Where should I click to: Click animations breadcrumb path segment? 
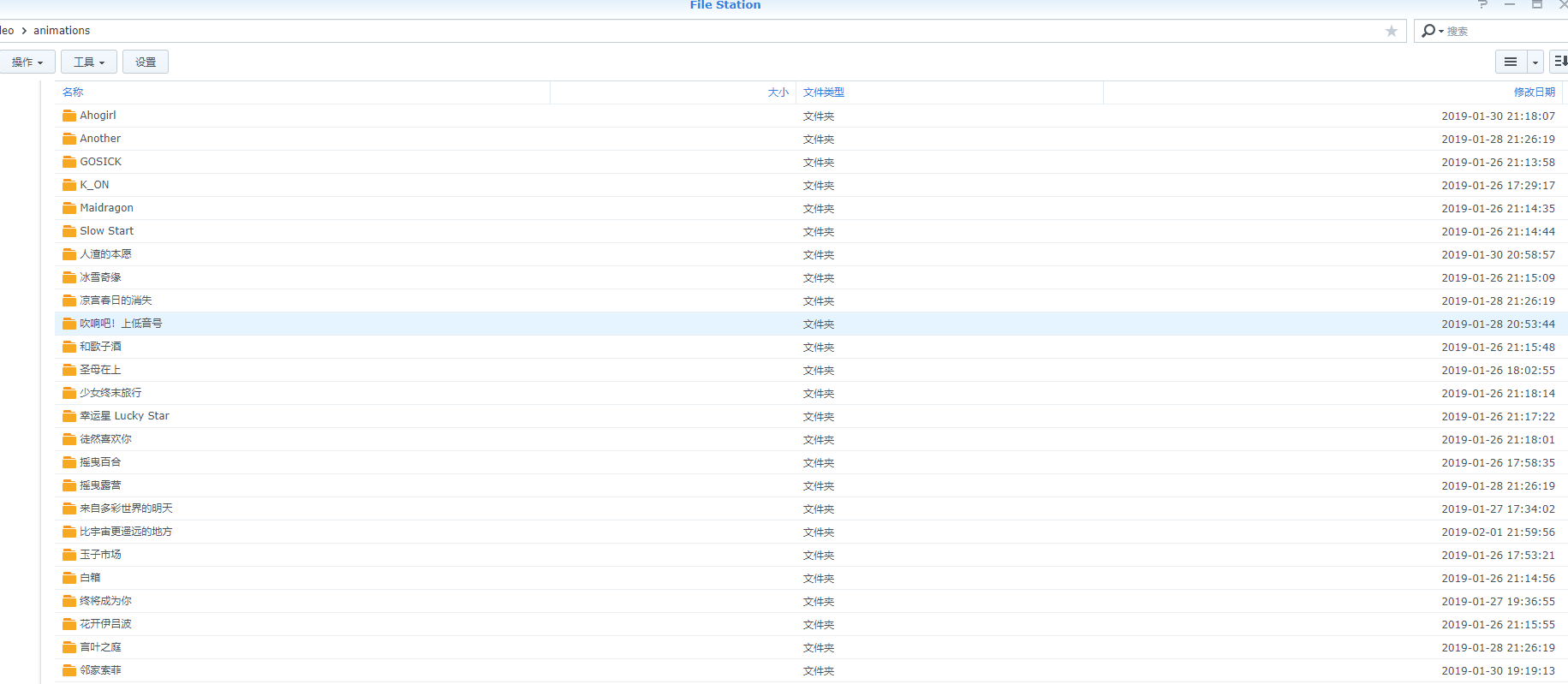(62, 31)
